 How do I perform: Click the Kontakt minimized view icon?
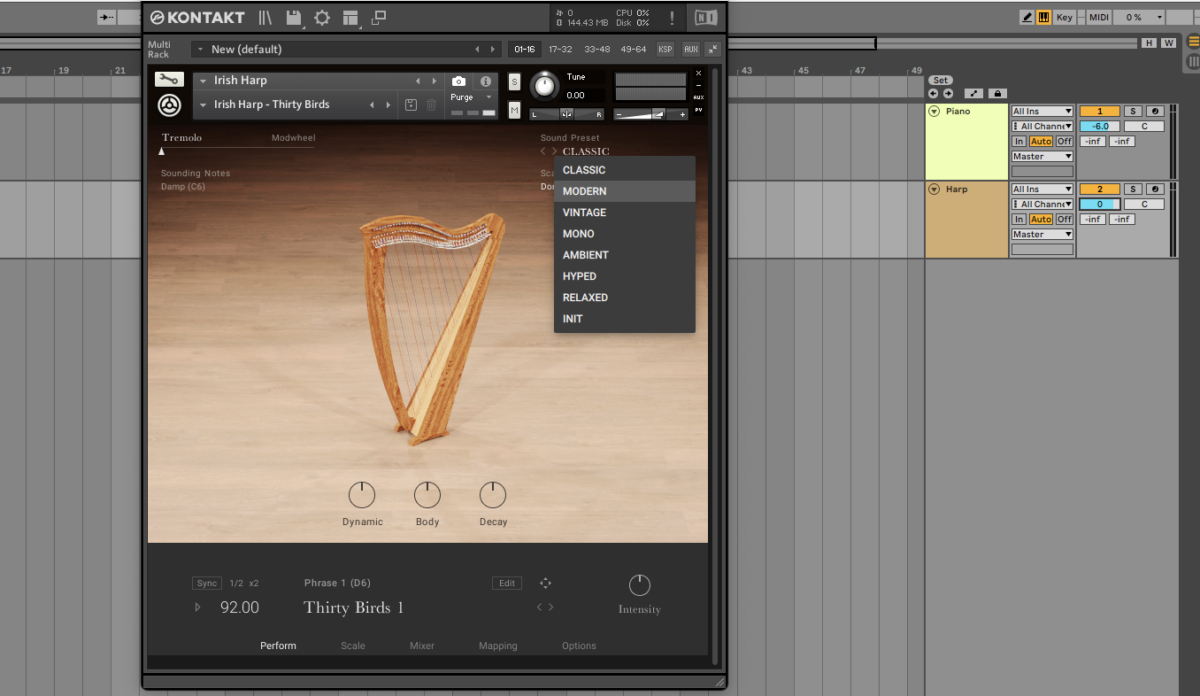(378, 18)
